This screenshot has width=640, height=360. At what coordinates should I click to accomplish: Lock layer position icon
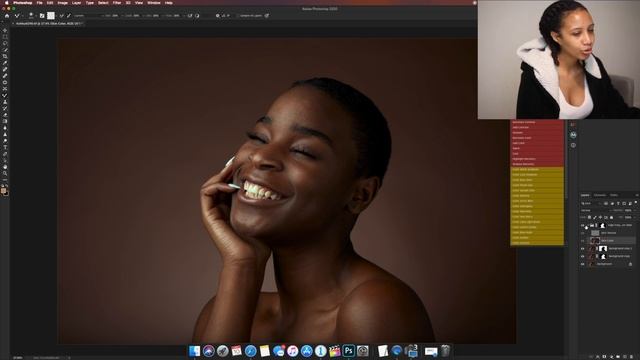(600, 217)
